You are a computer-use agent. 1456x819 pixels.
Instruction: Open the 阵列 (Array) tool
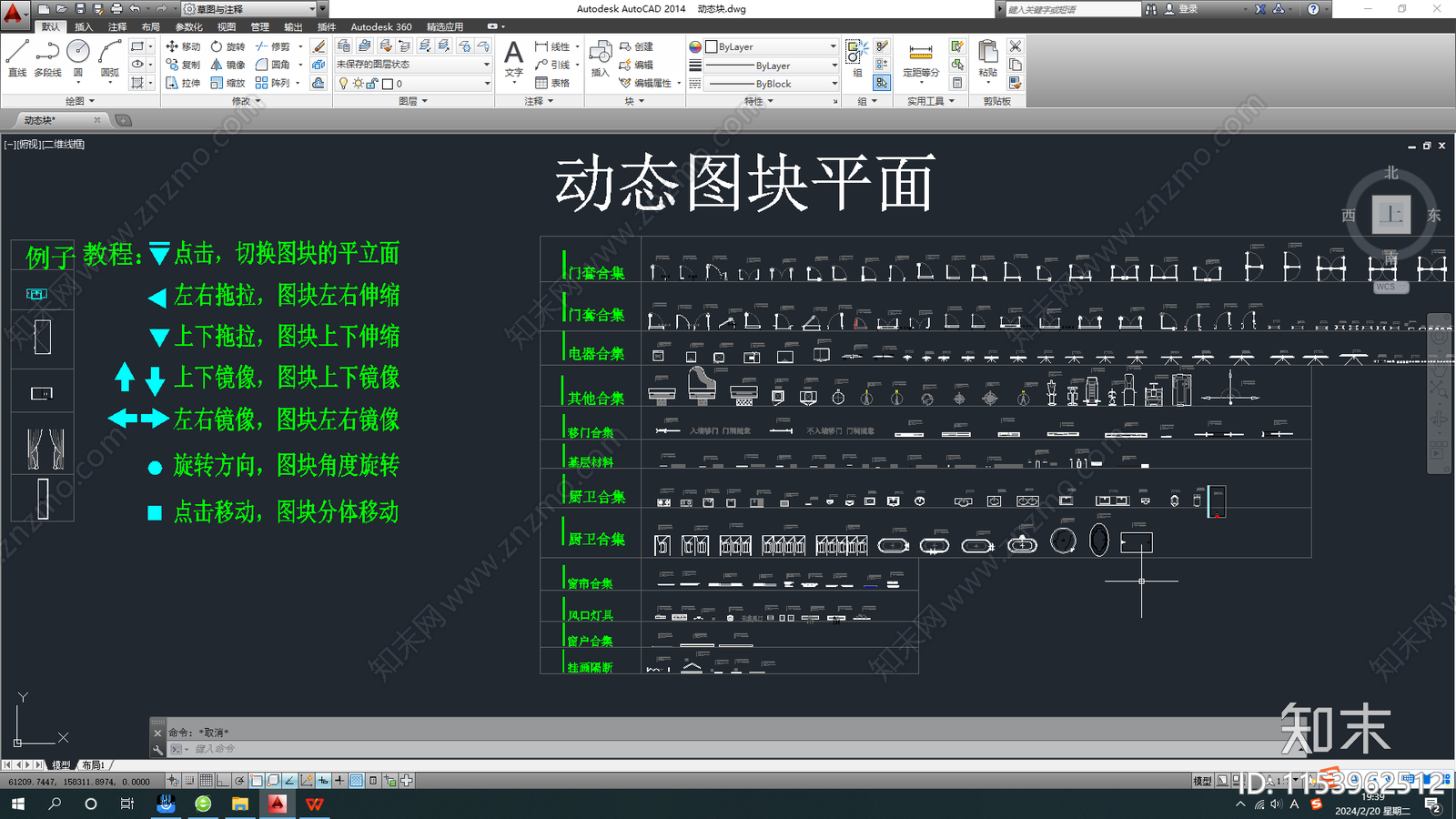point(282,84)
